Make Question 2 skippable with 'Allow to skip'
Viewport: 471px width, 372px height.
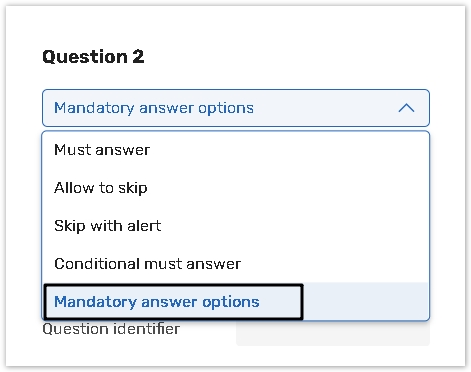tap(236, 188)
